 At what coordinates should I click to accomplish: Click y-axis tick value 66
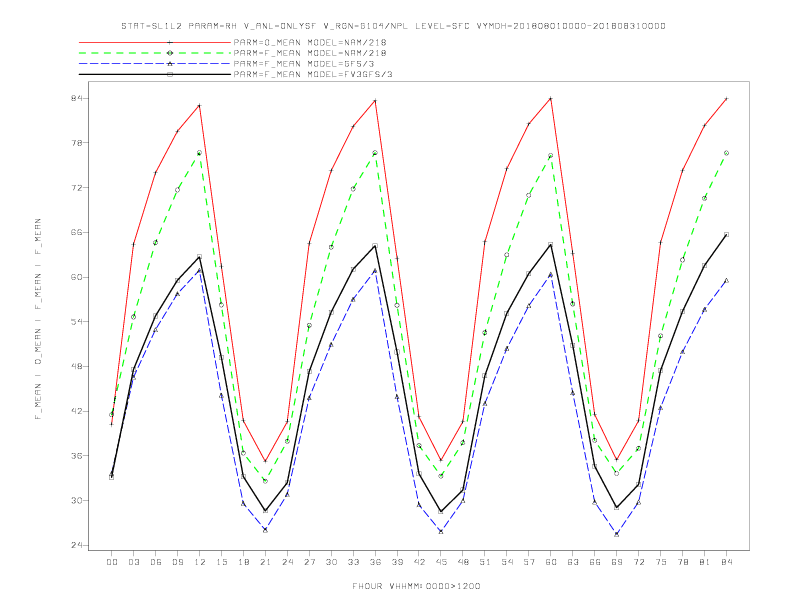[x=77, y=232]
